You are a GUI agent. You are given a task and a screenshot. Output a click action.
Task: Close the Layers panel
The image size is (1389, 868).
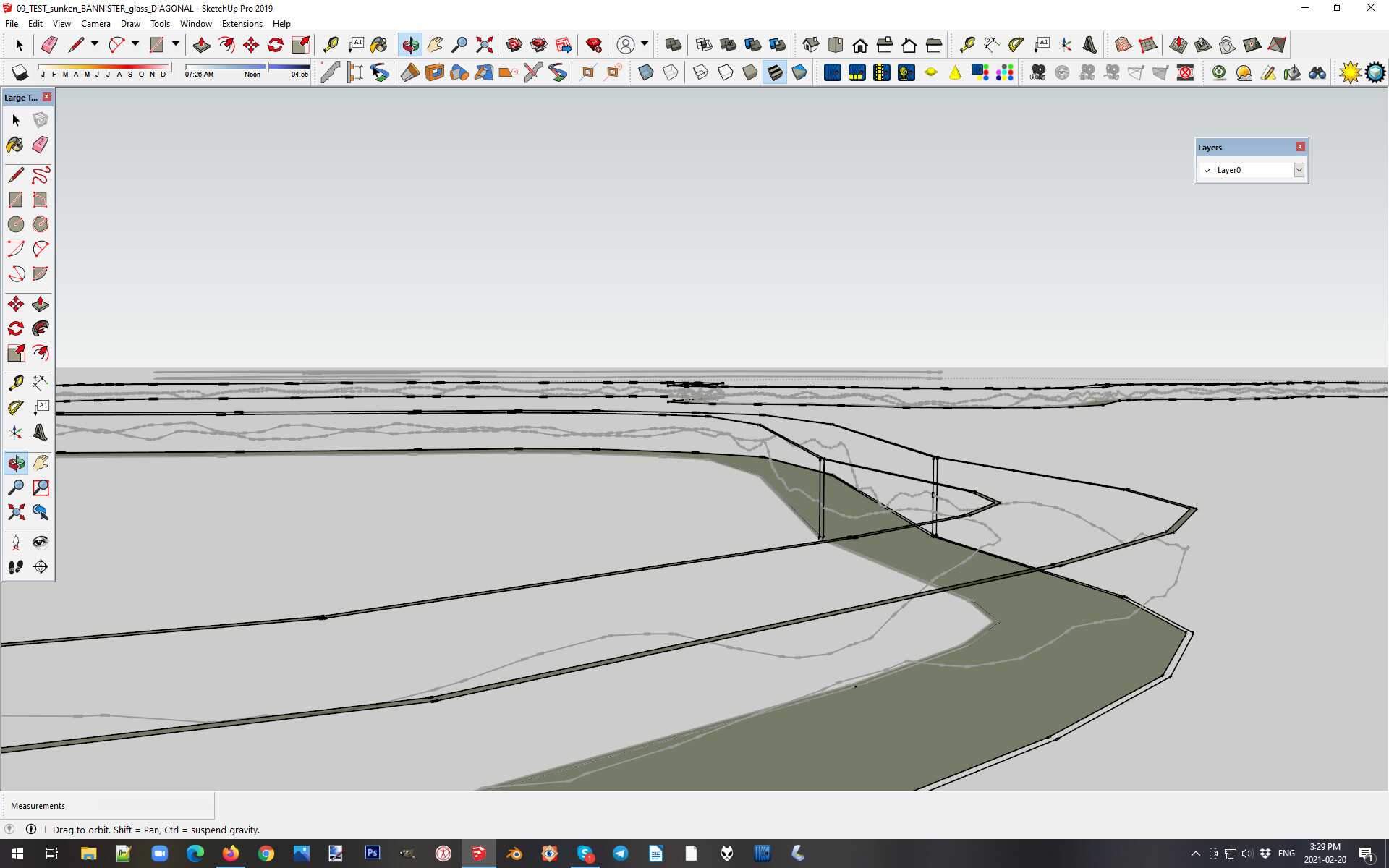coord(1300,147)
